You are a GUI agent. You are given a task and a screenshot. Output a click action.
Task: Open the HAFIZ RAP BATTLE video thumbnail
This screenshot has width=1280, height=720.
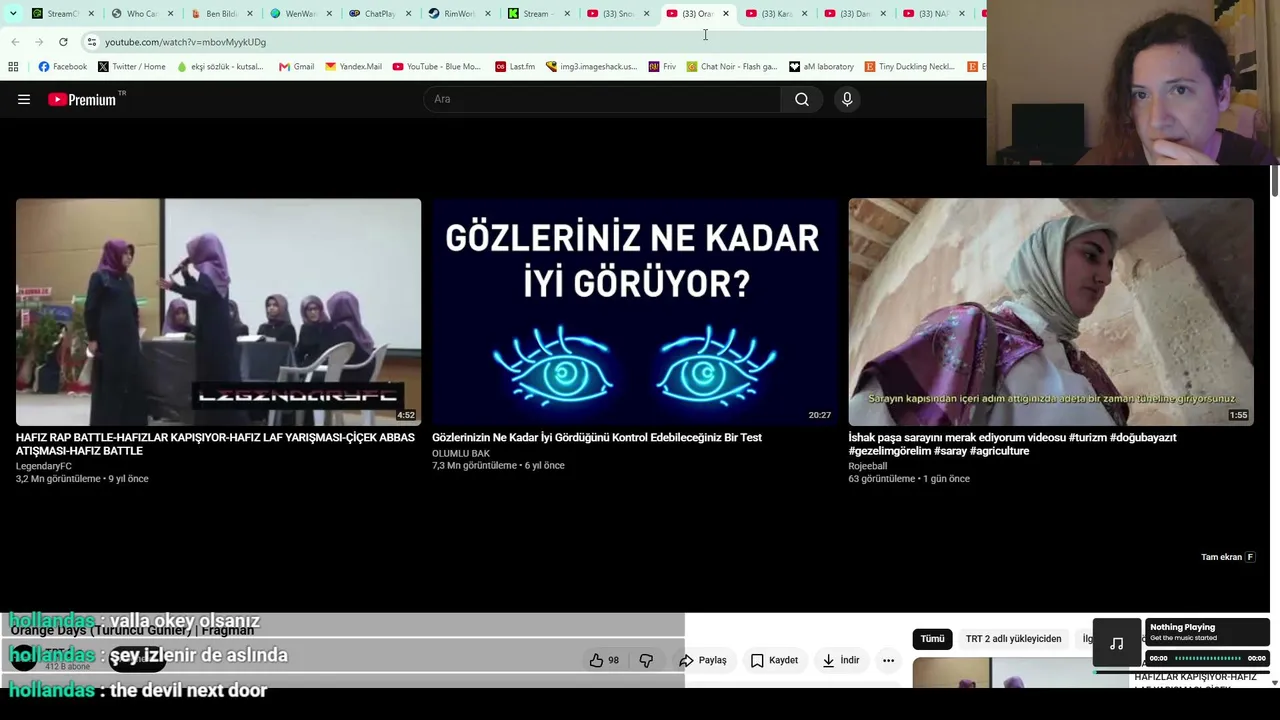tap(218, 312)
